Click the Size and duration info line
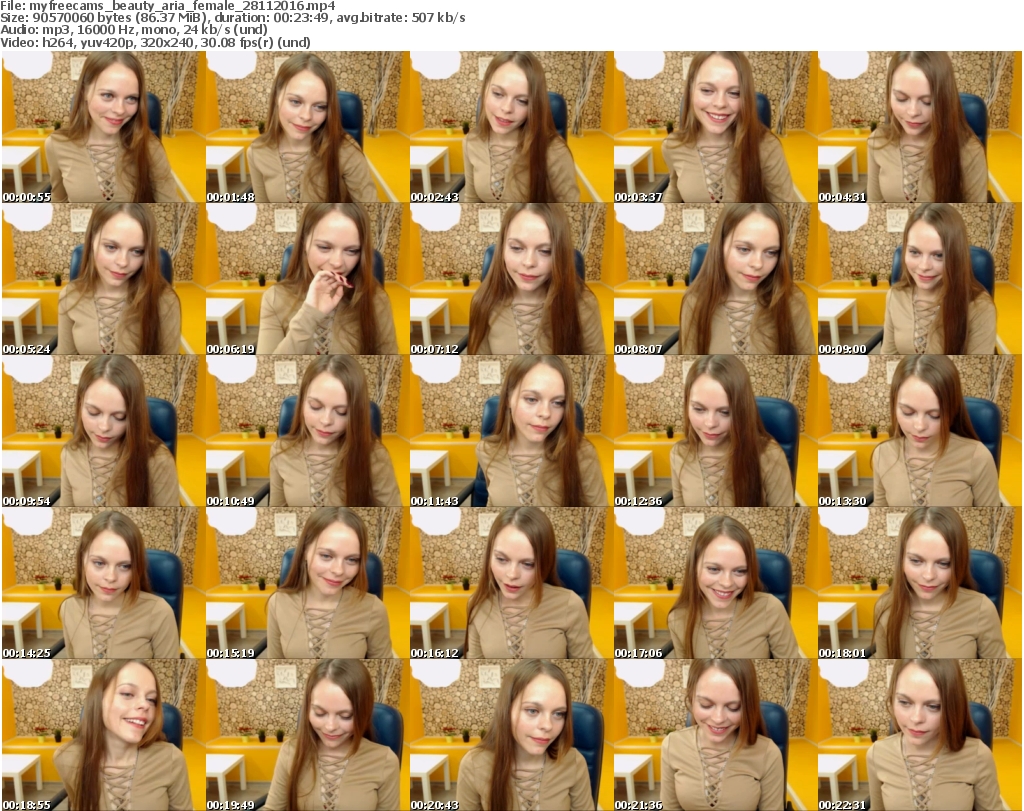1024x811 pixels. tap(232, 18)
